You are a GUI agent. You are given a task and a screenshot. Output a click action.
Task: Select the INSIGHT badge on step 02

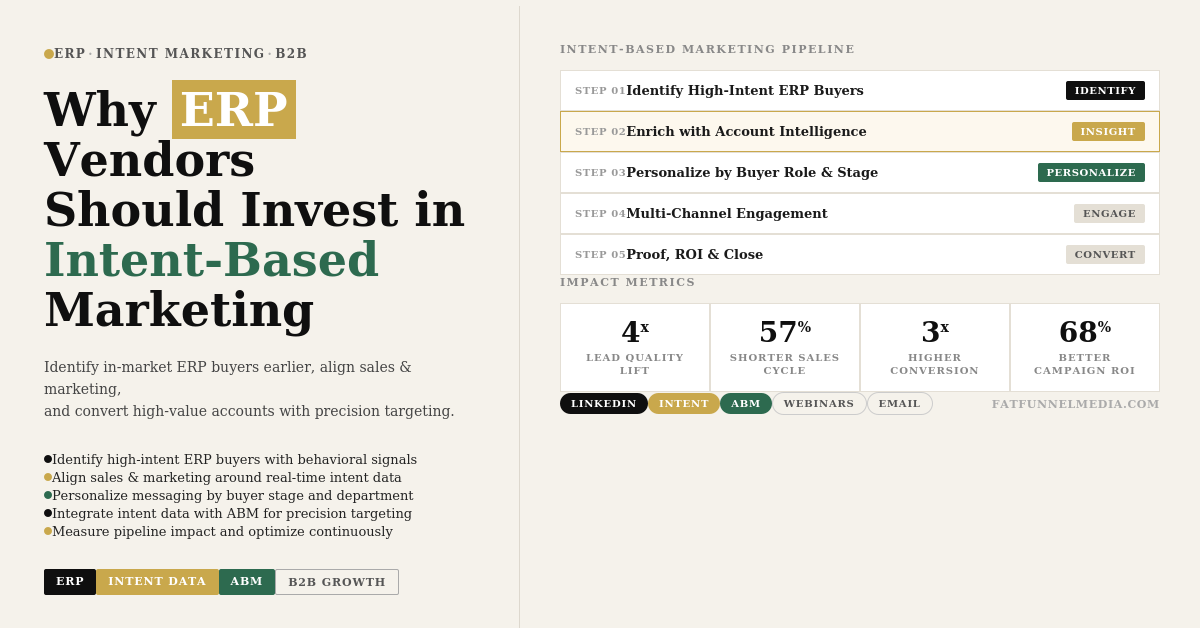pyautogui.click(x=1108, y=132)
